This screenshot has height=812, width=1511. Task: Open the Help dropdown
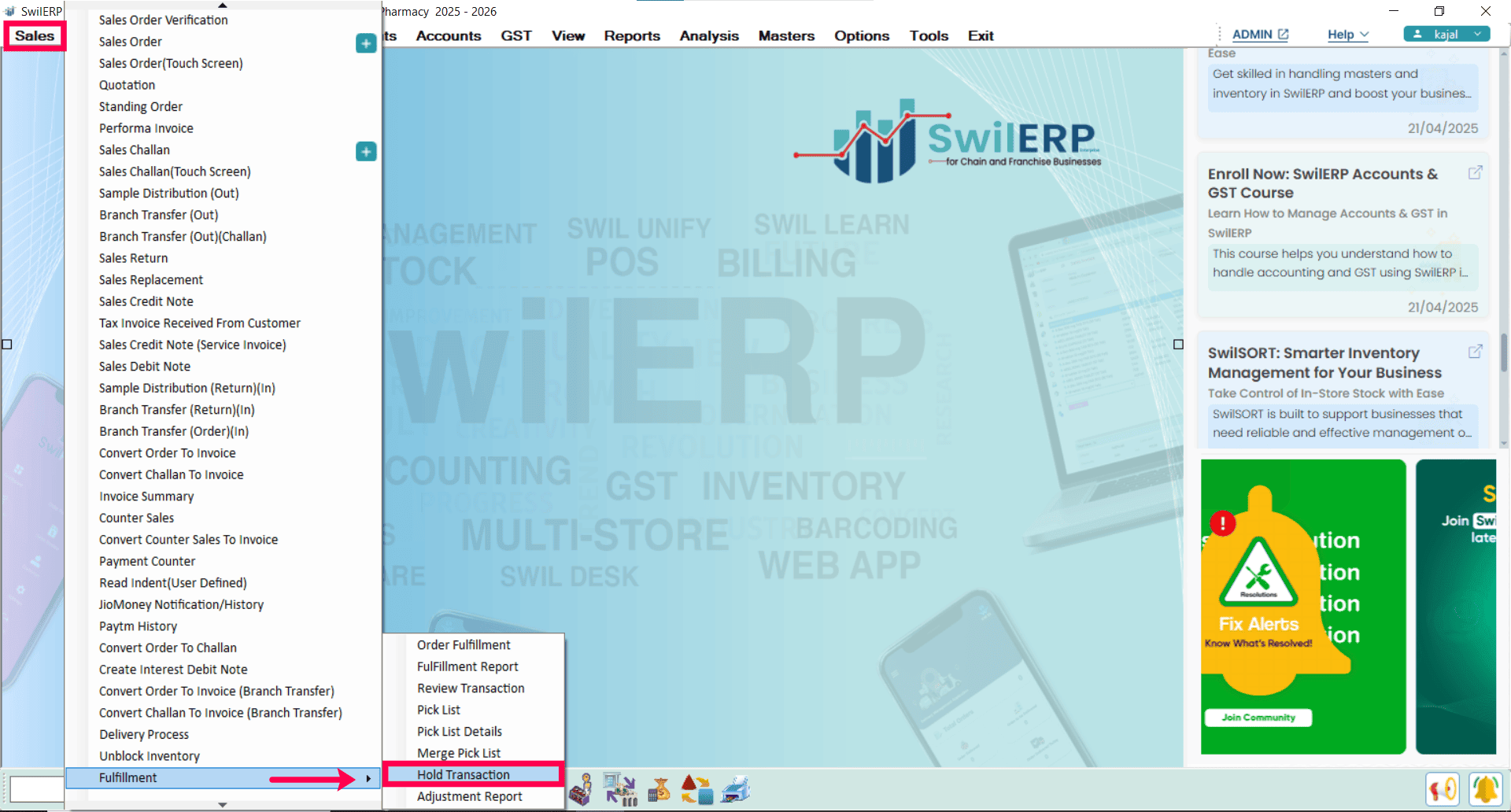pyautogui.click(x=1348, y=35)
